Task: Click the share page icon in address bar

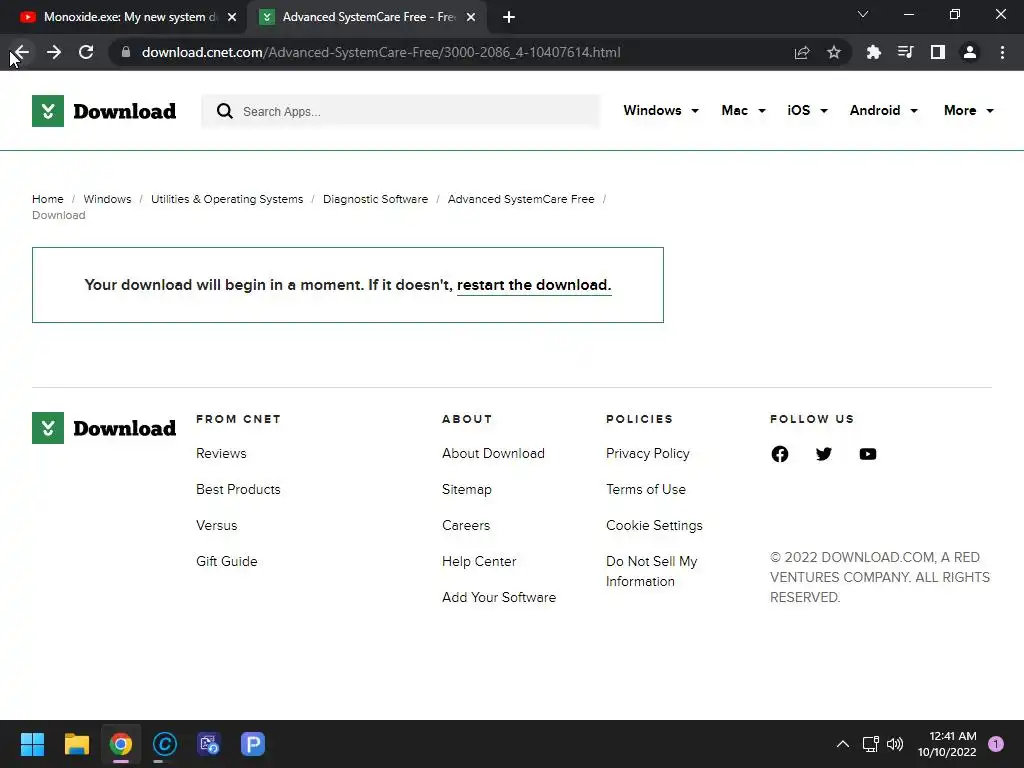Action: 802,52
